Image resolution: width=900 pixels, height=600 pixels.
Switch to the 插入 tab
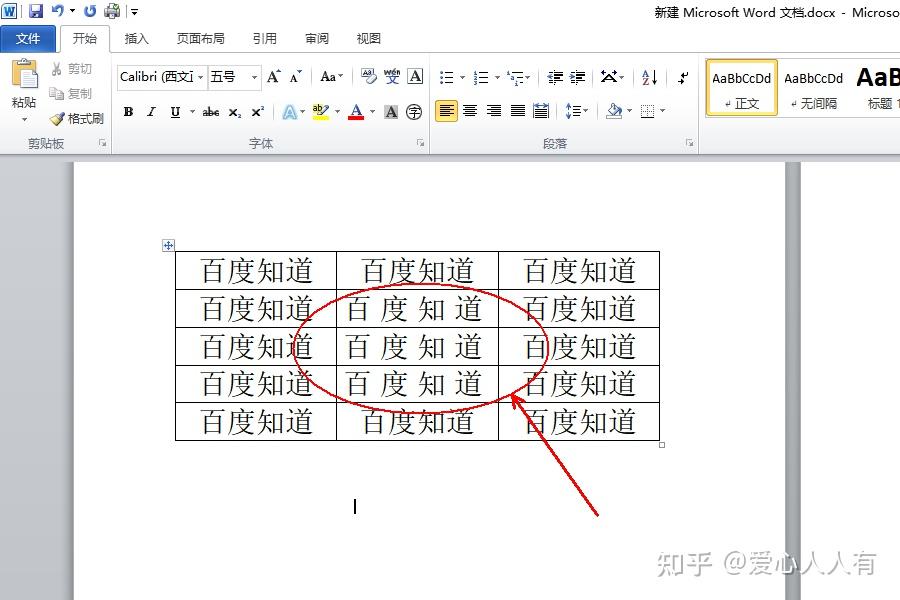tap(137, 38)
